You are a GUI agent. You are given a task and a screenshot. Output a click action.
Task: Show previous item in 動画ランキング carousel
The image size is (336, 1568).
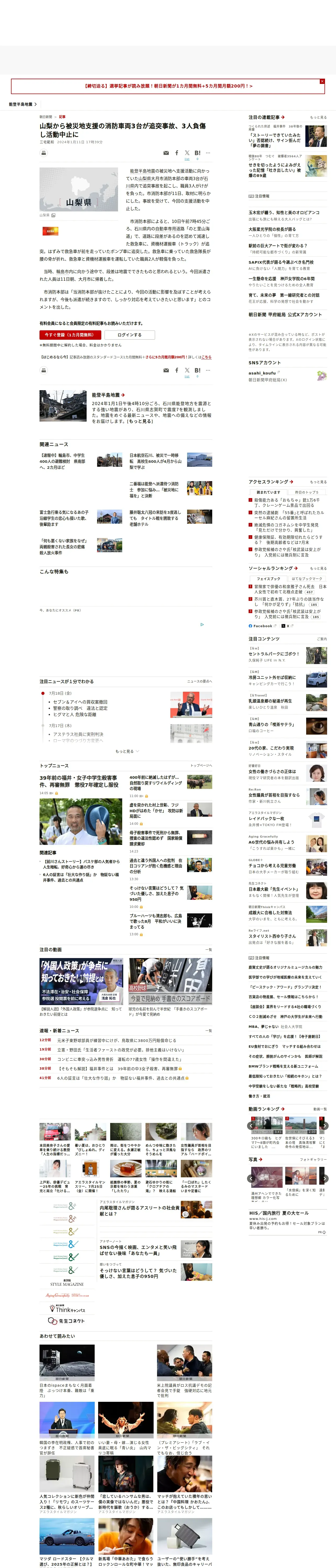251,1126
